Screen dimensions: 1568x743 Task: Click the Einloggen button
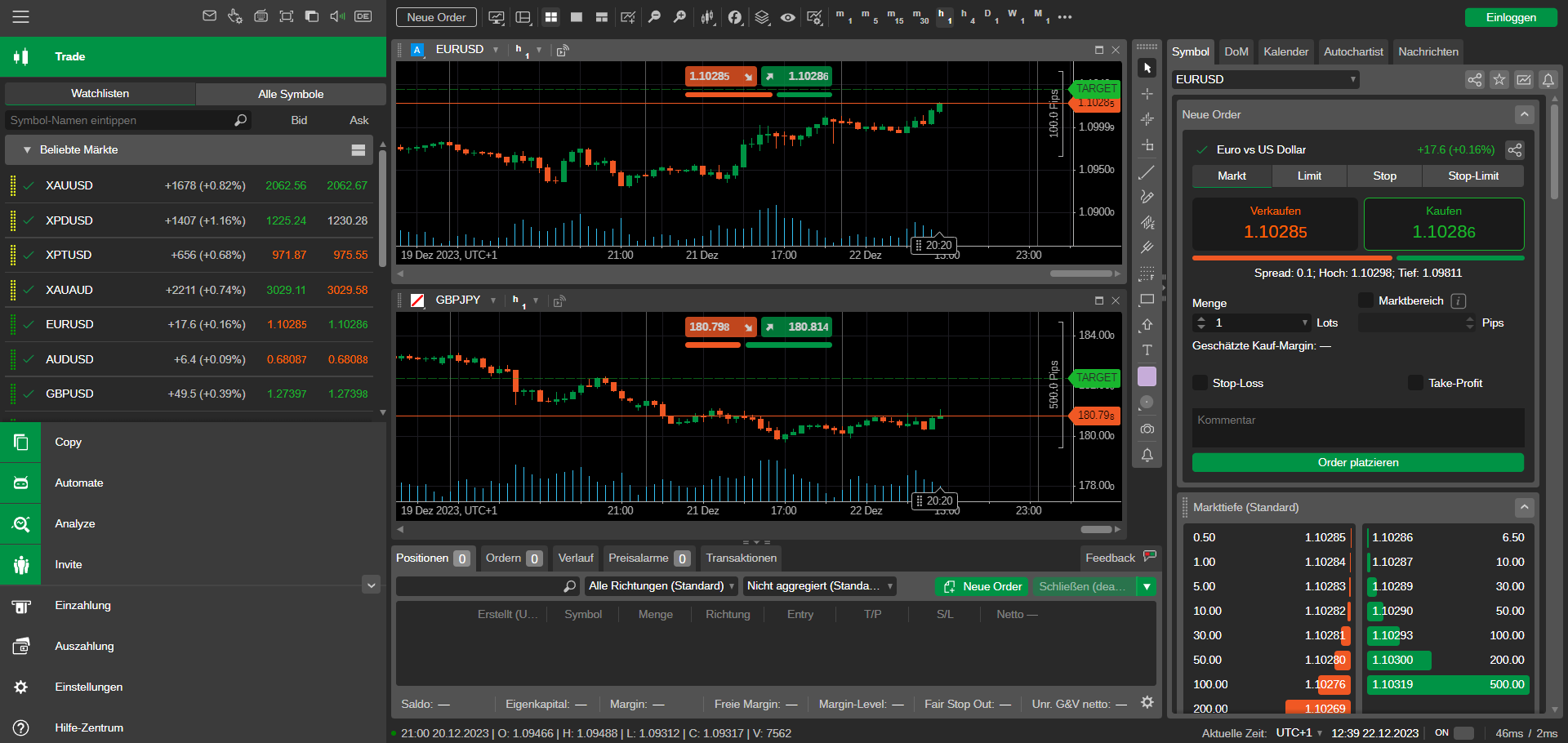1510,16
